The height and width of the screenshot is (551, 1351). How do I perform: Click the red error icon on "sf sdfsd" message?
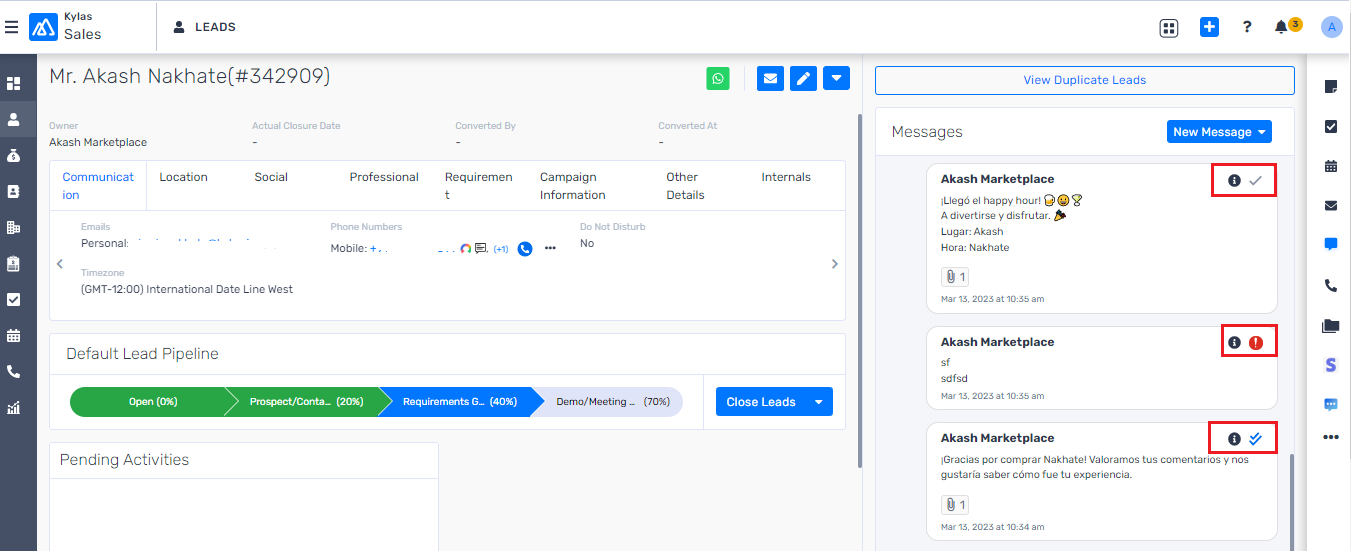(1256, 343)
